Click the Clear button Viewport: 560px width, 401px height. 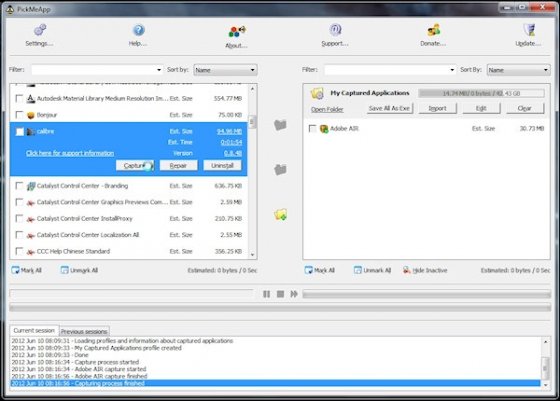point(525,108)
